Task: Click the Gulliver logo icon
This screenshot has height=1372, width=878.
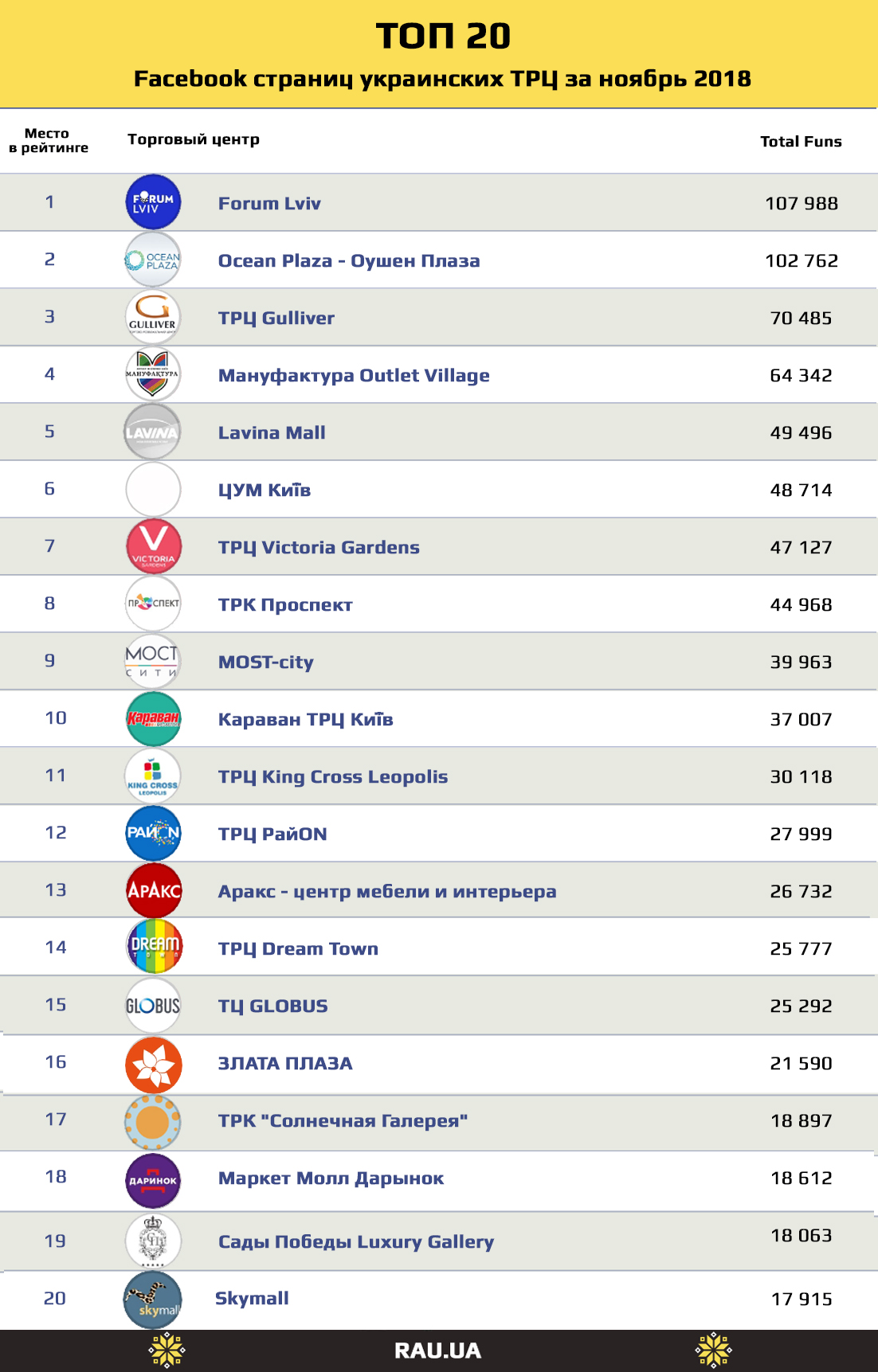Action: coord(153,317)
